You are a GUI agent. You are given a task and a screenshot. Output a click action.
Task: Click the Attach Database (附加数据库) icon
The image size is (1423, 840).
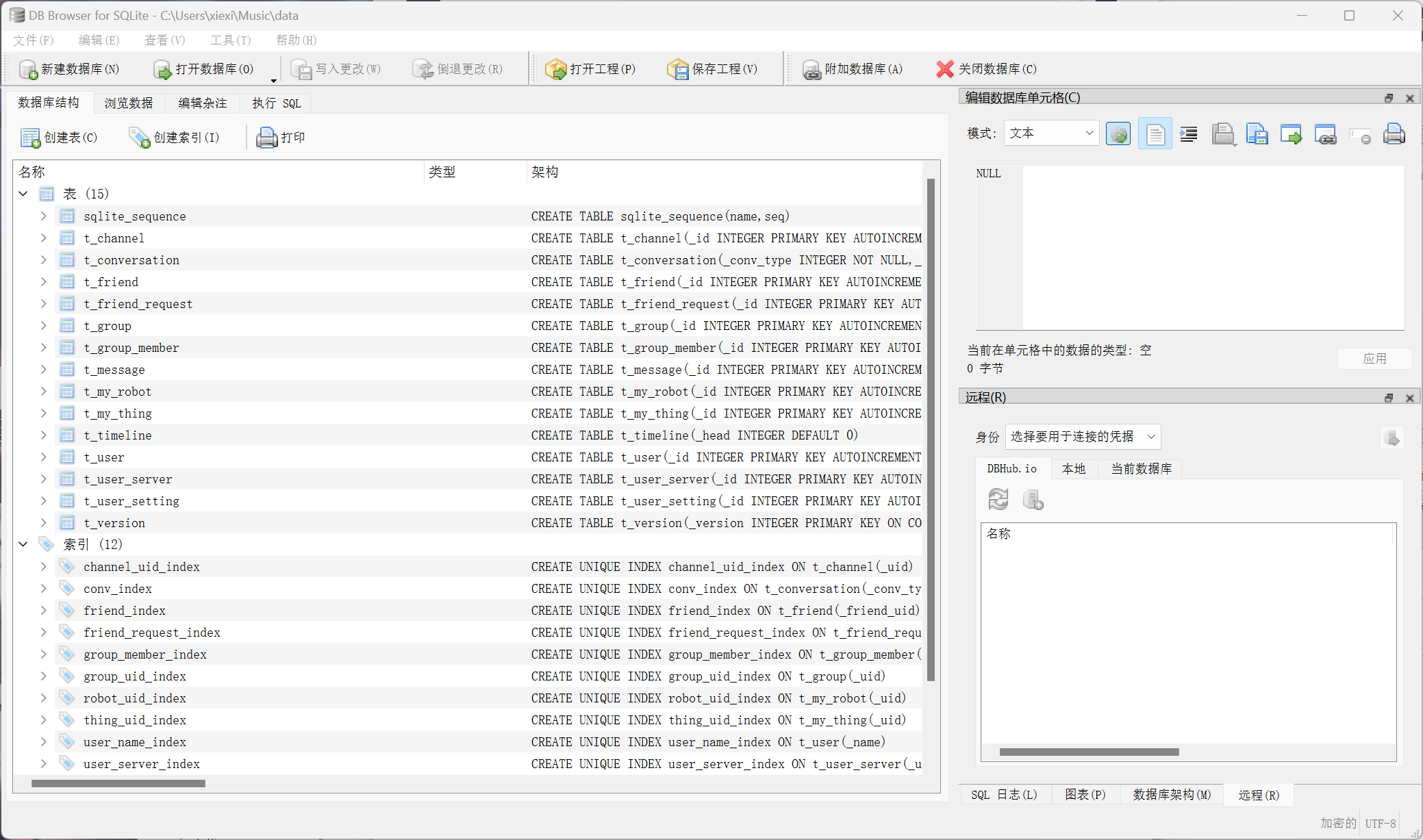811,69
